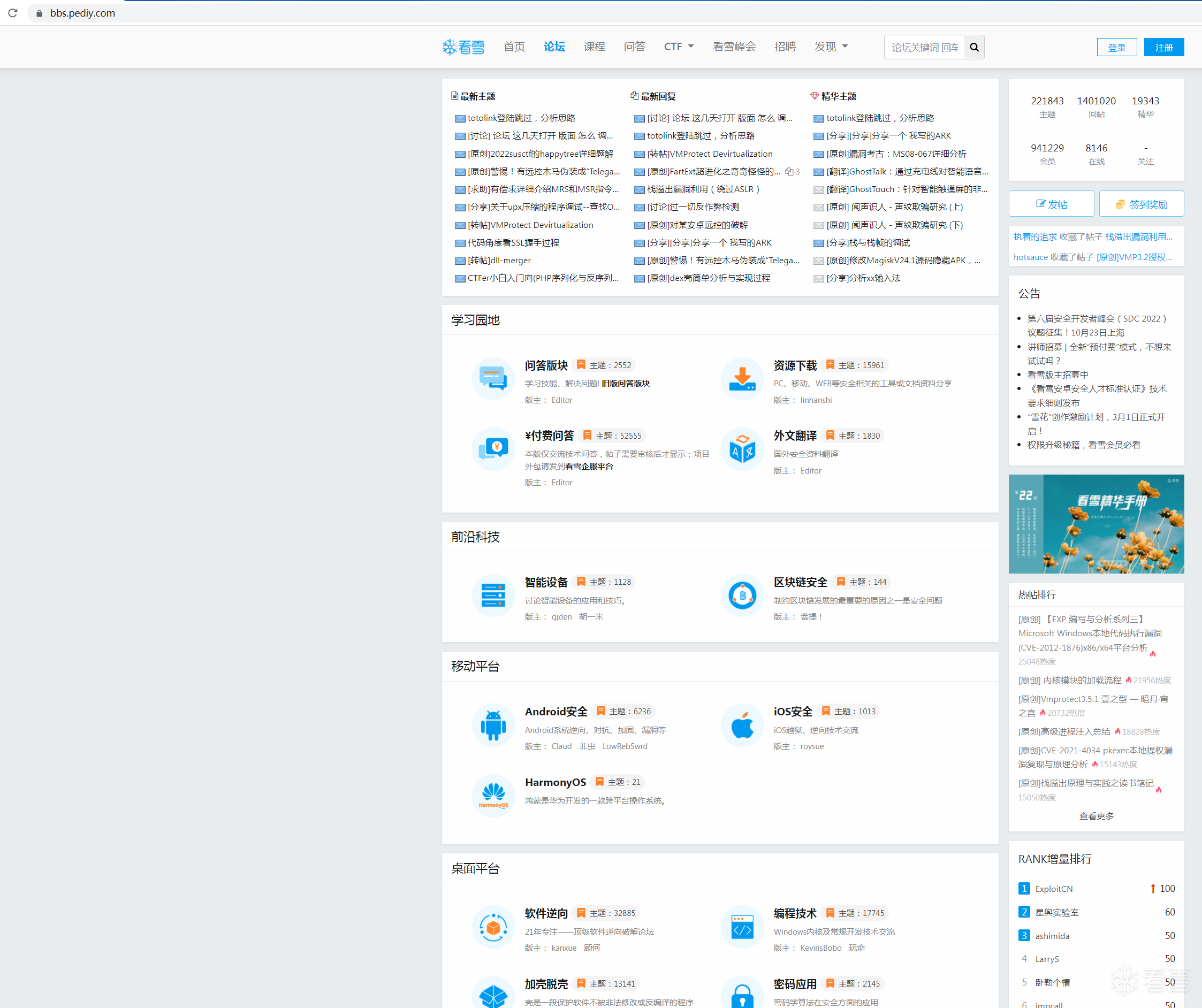1202x1008 pixels.
Task: Open the 课程 navigation item
Action: pyautogui.click(x=594, y=47)
